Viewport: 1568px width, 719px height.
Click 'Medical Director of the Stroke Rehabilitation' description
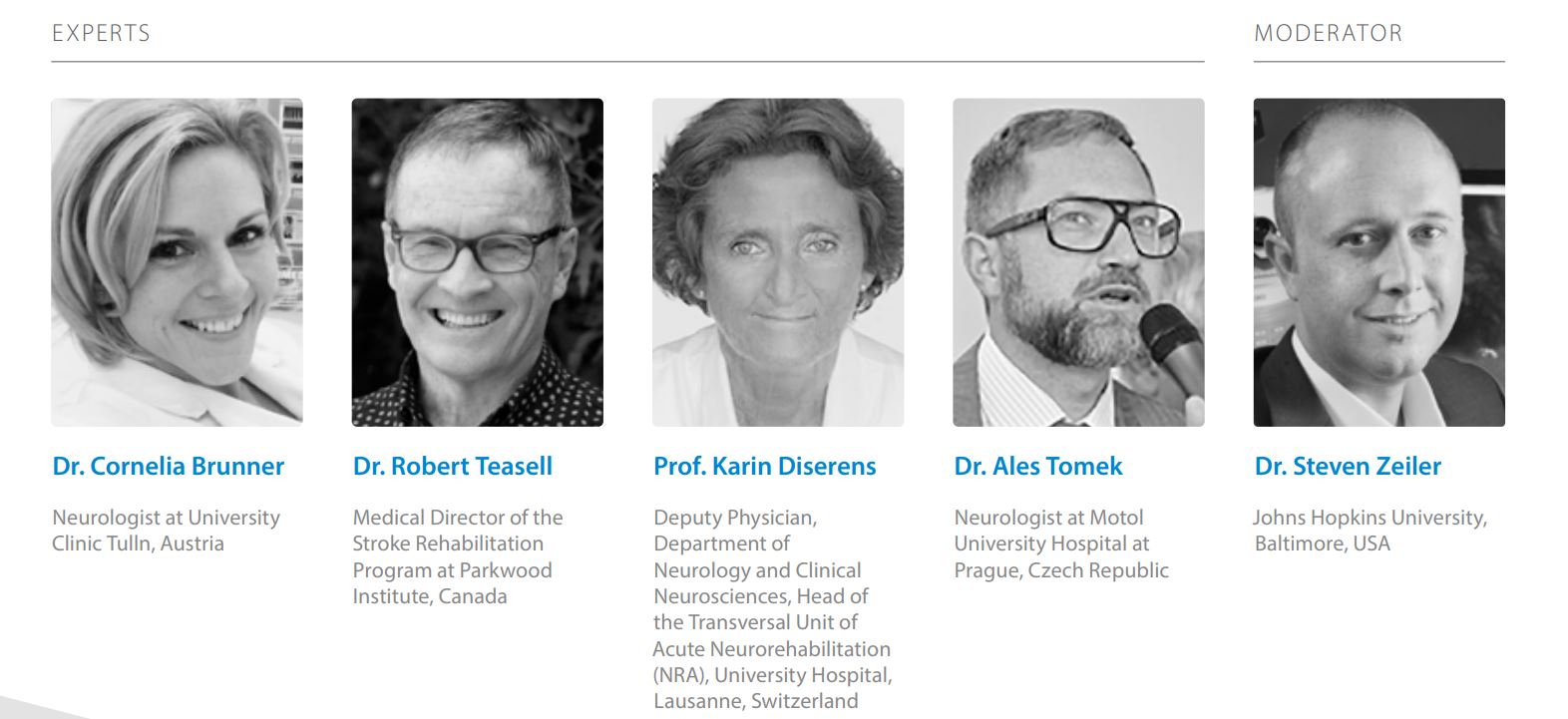[x=458, y=556]
